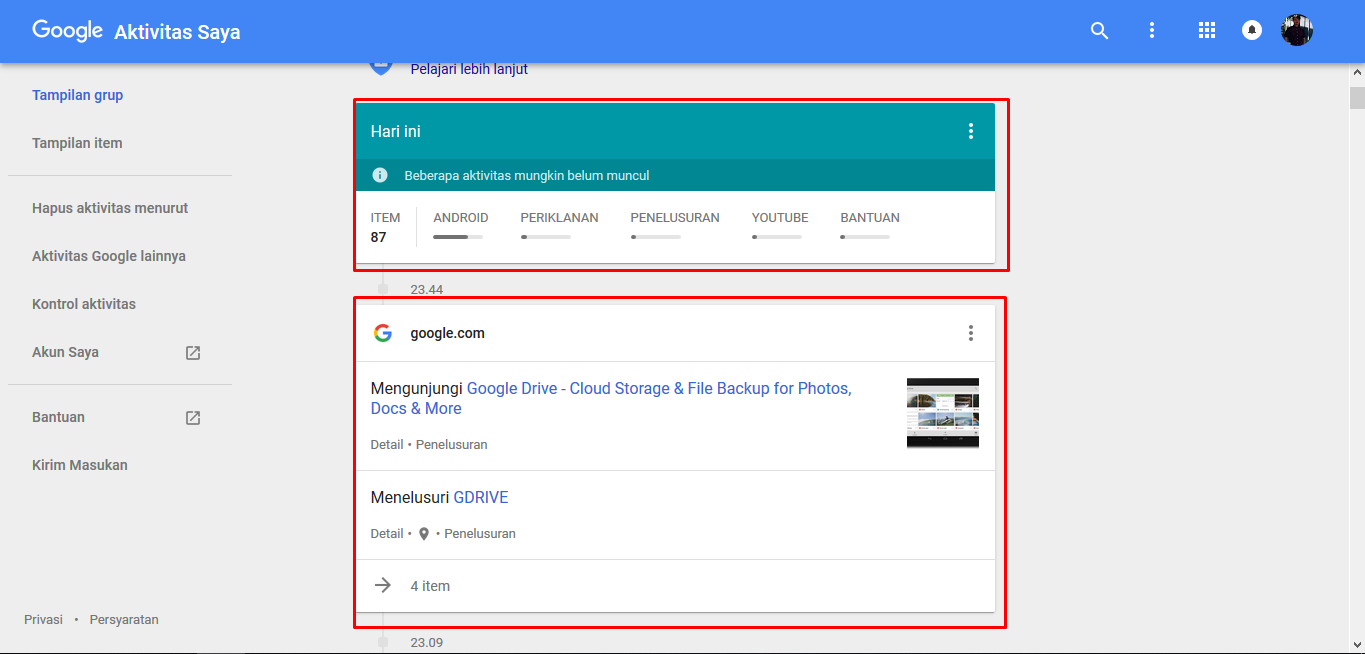Open the GDRIVE search link
Image resolution: width=1365 pixels, height=654 pixels.
[481, 498]
